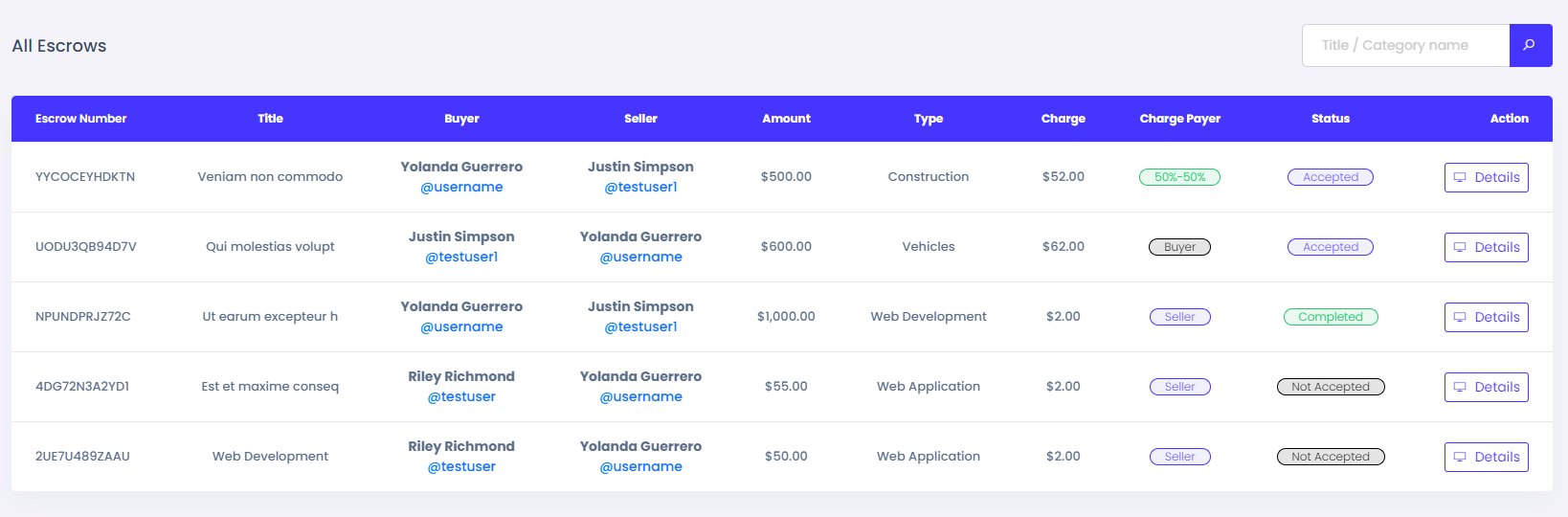Open Details for escrow YYCOCEYHDKTN
This screenshot has height=517, width=1568.
point(1486,177)
